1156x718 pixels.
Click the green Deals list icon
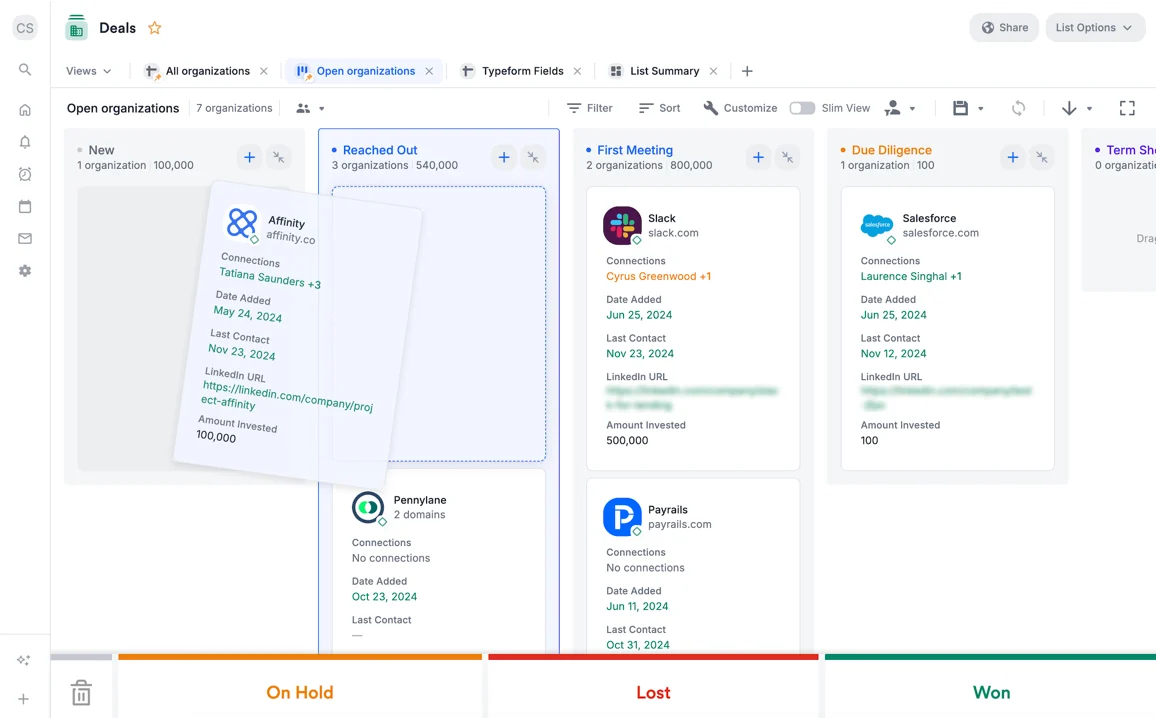[76, 28]
